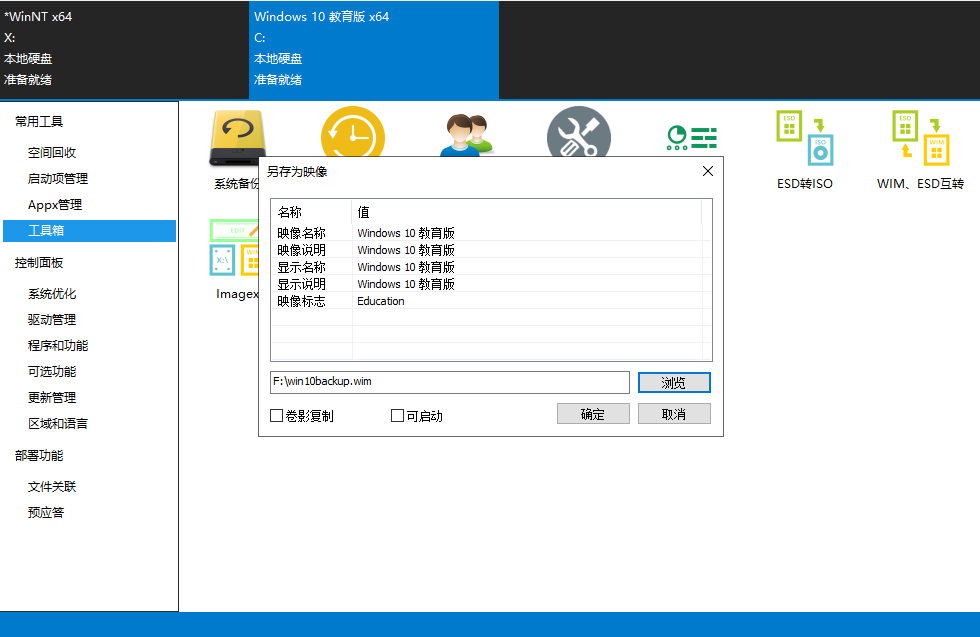Open 可选功能 in the sidebar
980x637 pixels.
coord(52,372)
